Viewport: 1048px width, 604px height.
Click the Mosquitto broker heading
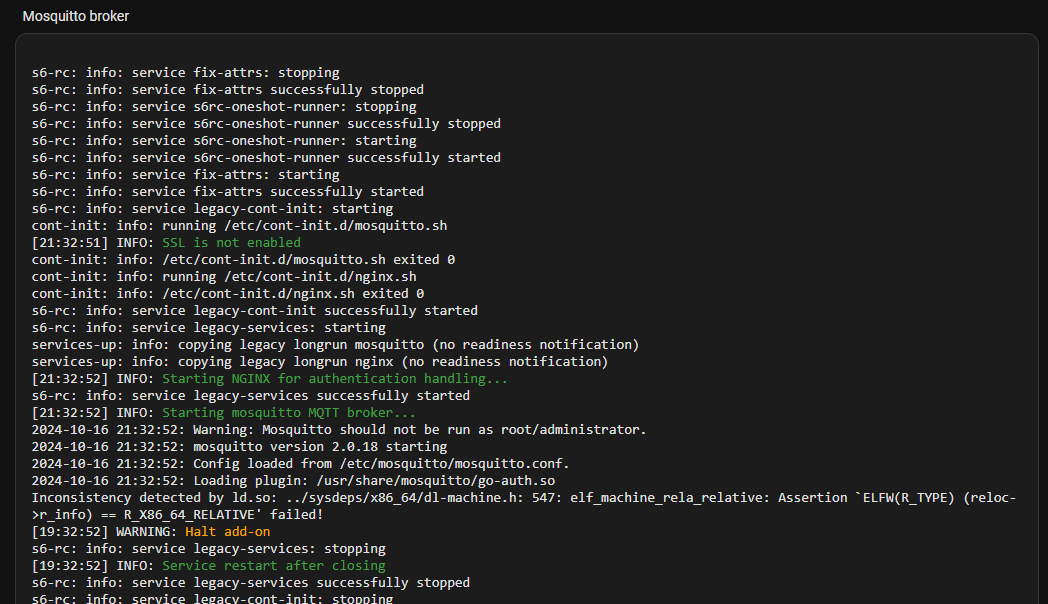click(x=76, y=16)
